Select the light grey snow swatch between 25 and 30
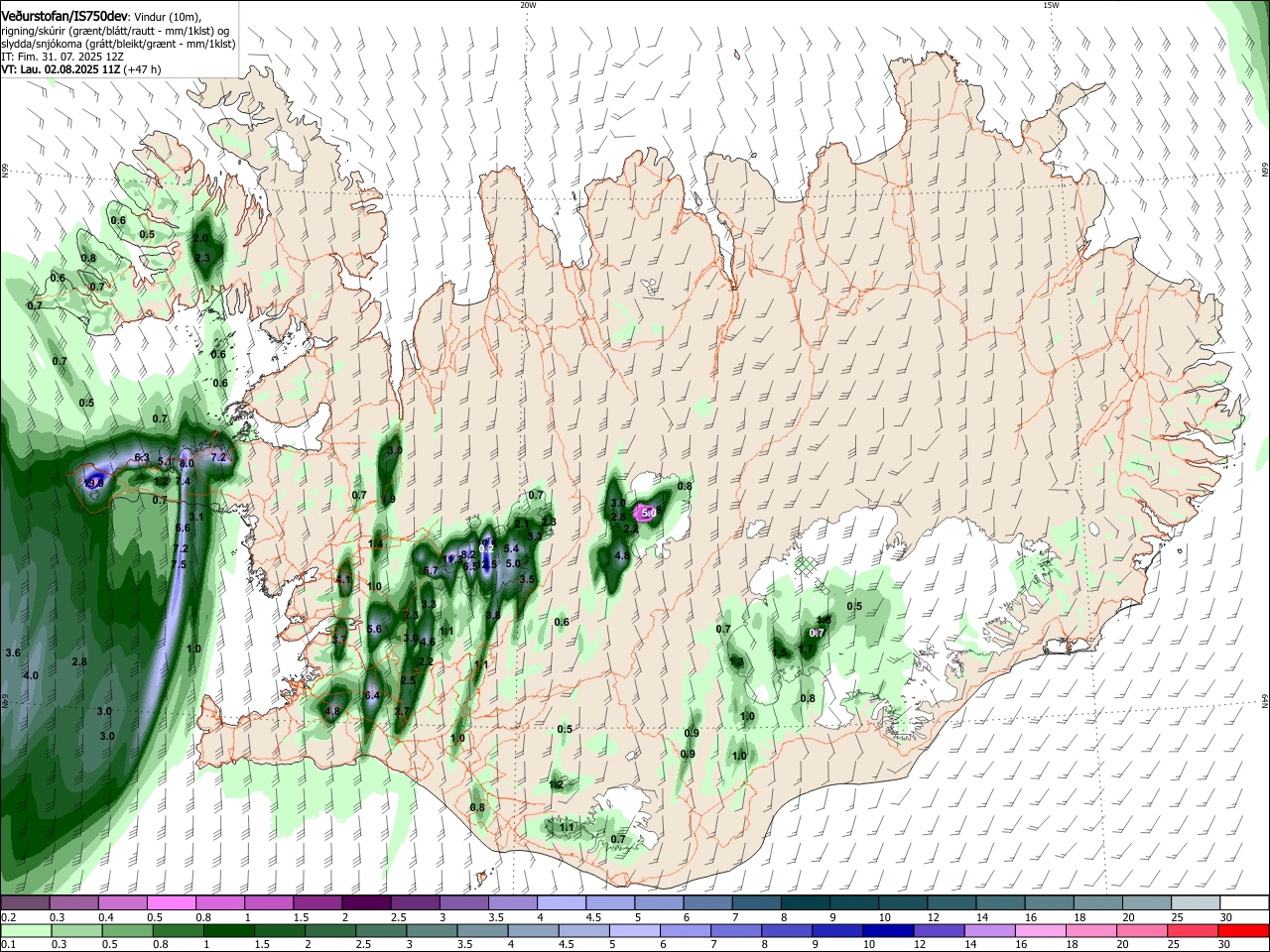The width and height of the screenshot is (1270, 952). point(1196,902)
